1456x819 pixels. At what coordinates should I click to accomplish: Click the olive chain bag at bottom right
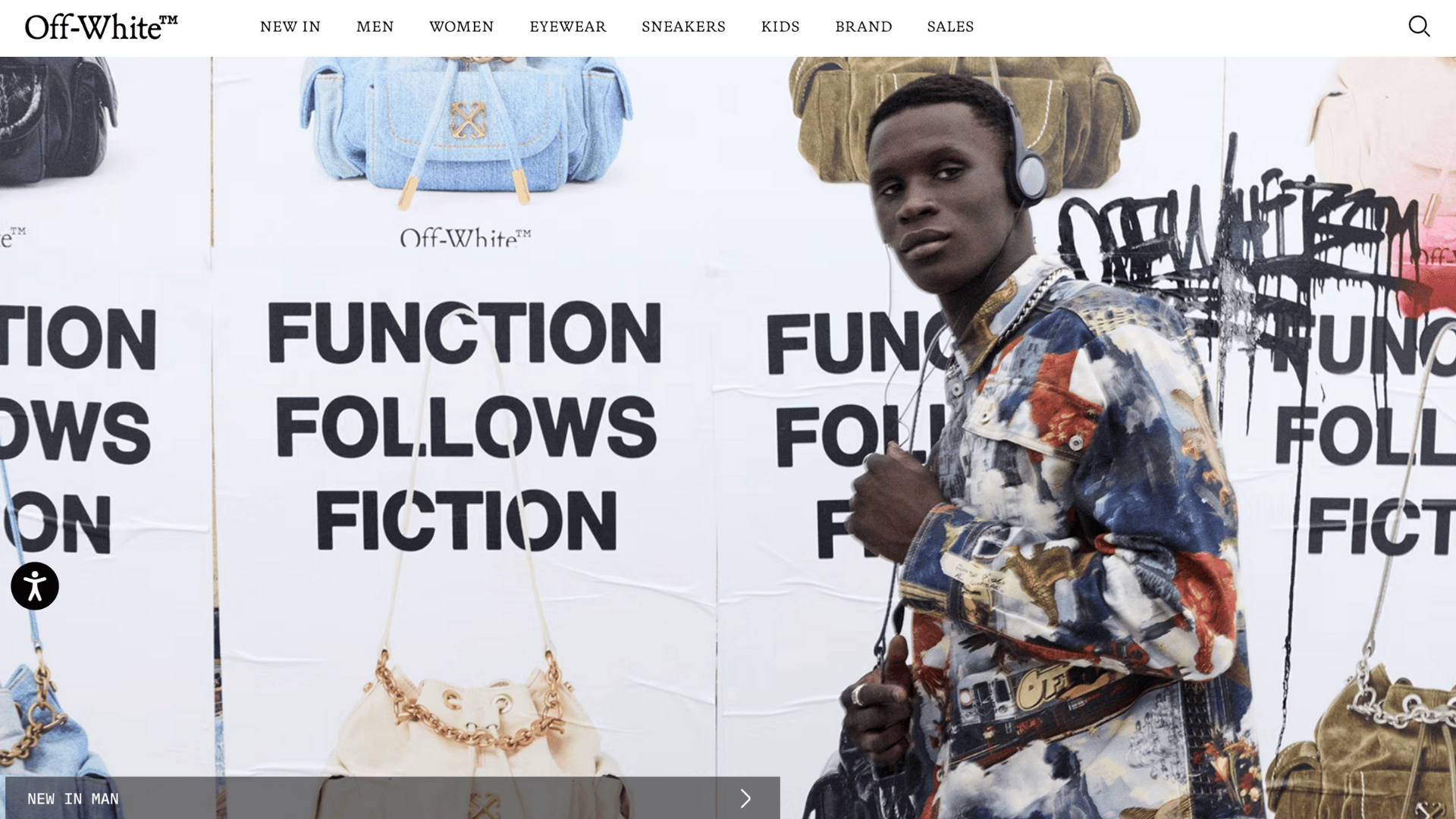point(1365,743)
